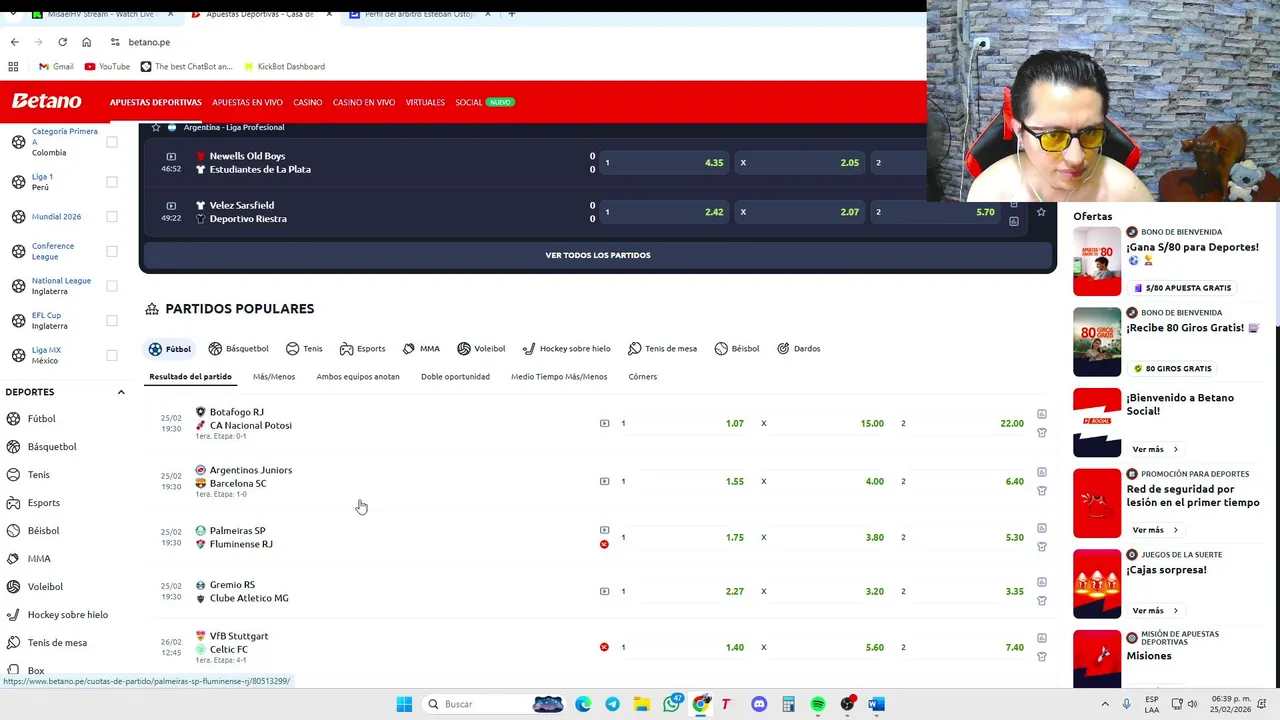This screenshot has height=720, width=1280.
Task: Open Telegram from the taskbar
Action: point(612,704)
